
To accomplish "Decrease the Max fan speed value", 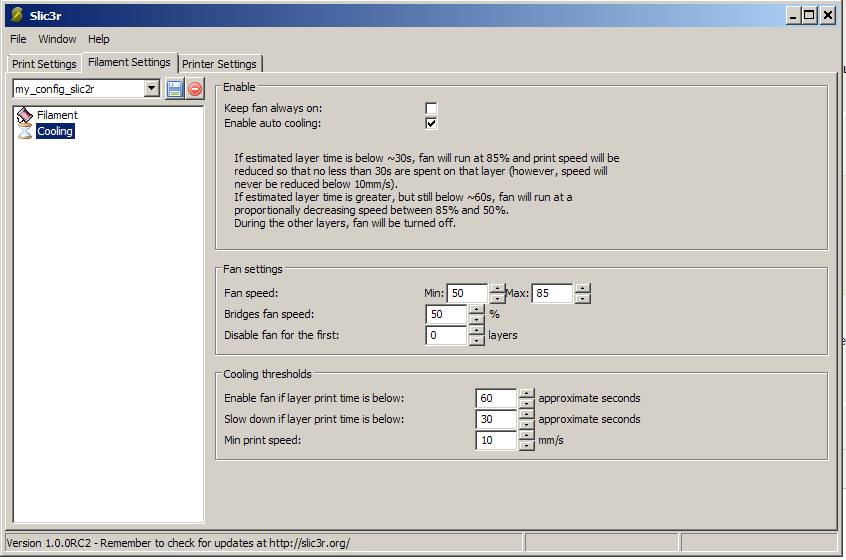I will (583, 298).
